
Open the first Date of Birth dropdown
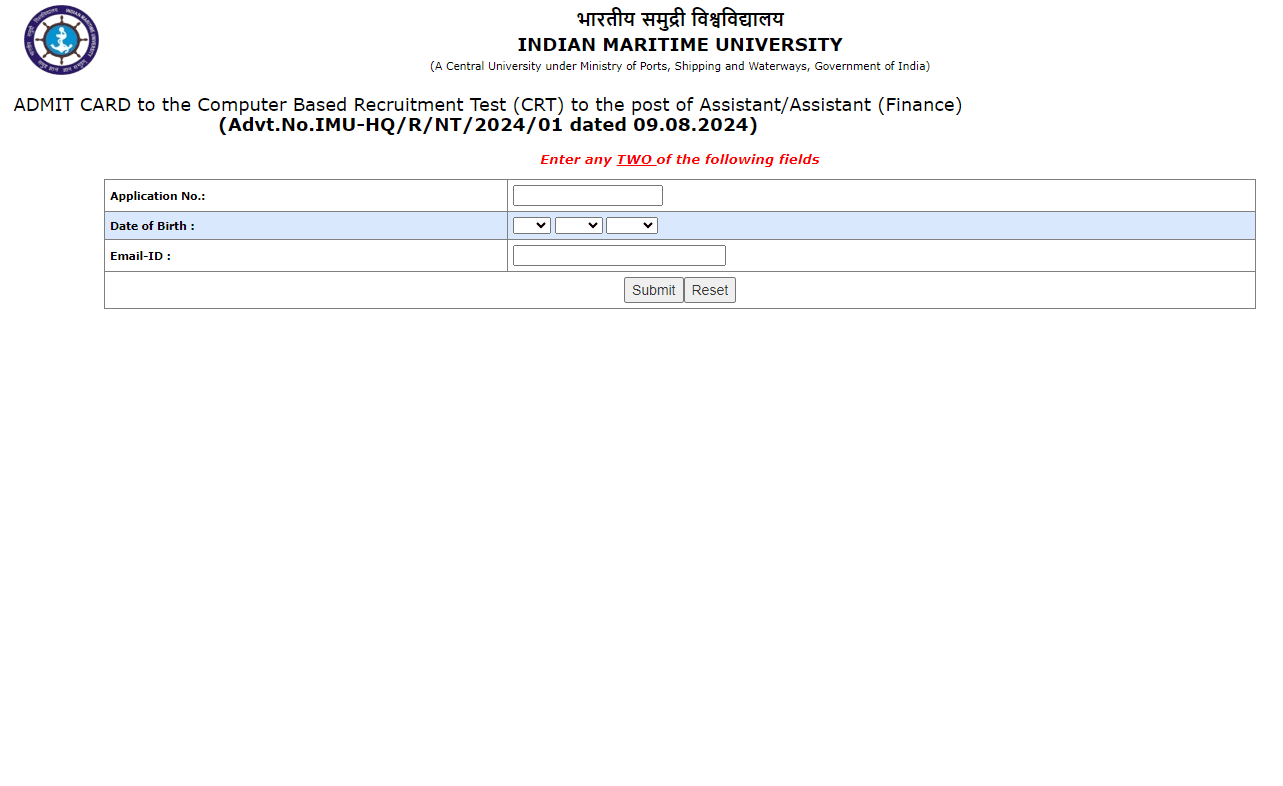531,226
